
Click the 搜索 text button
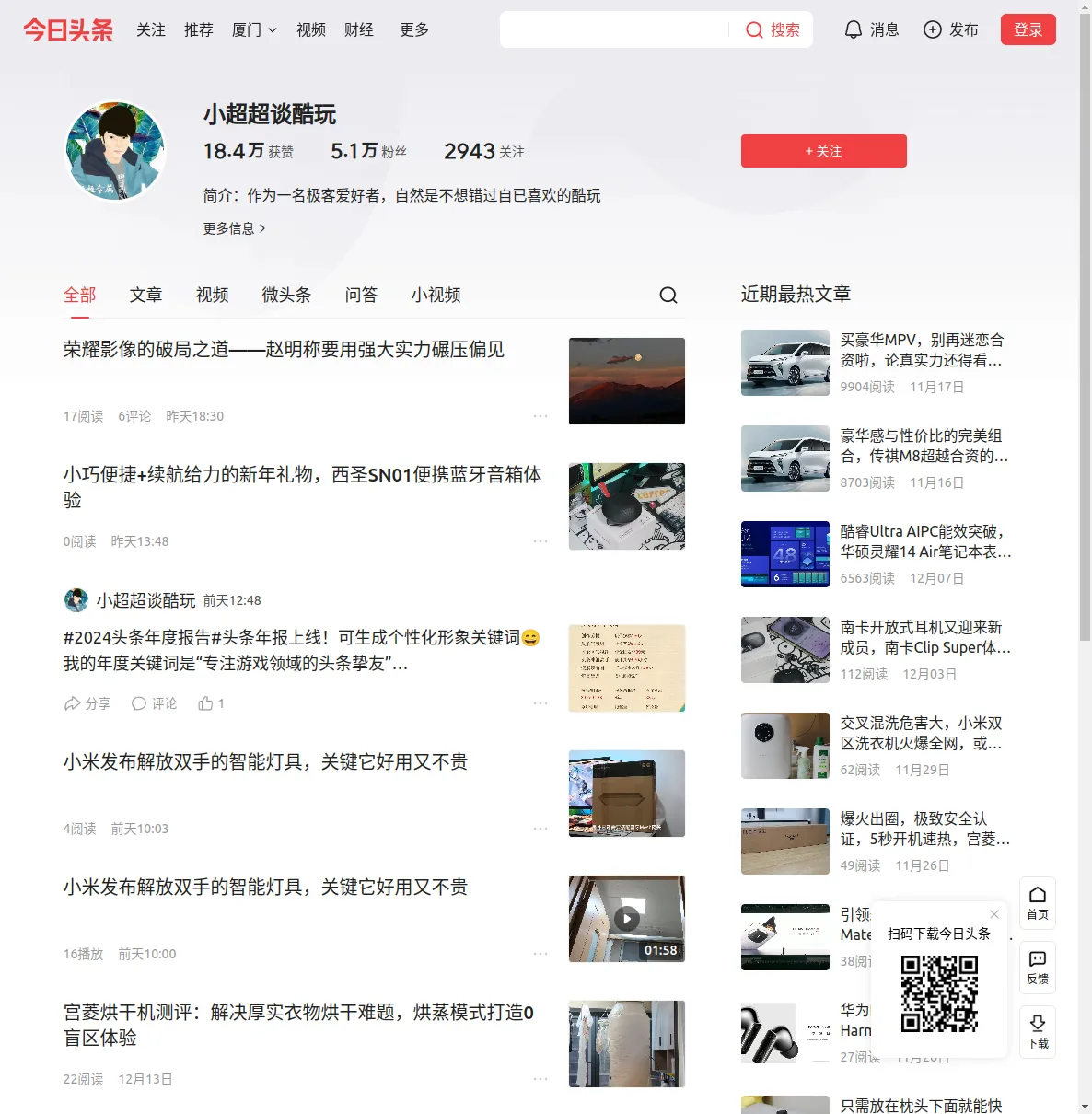point(785,29)
